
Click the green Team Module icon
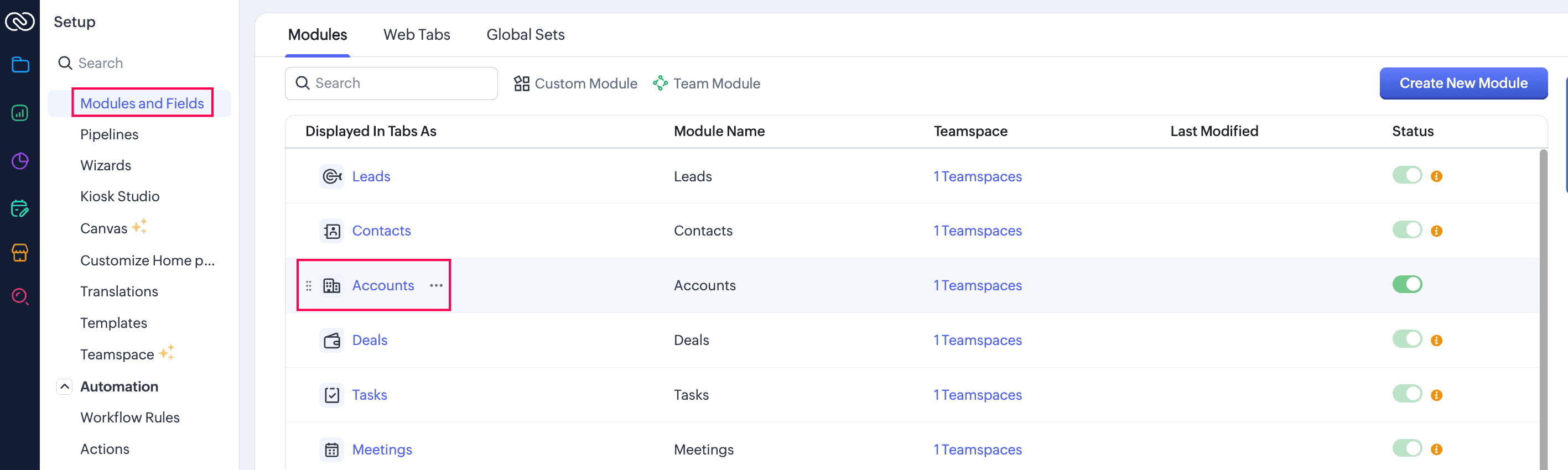[x=661, y=83]
